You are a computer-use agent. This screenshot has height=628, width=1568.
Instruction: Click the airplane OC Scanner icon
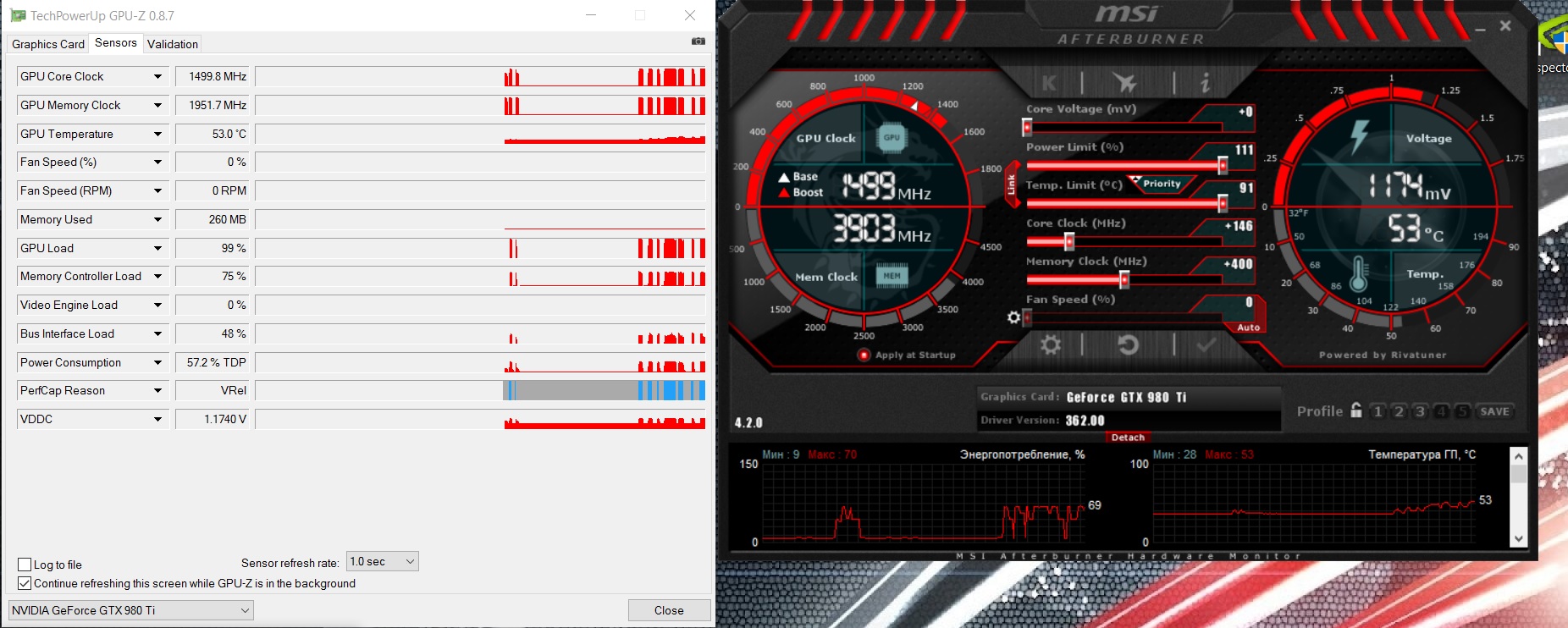coord(1124,83)
